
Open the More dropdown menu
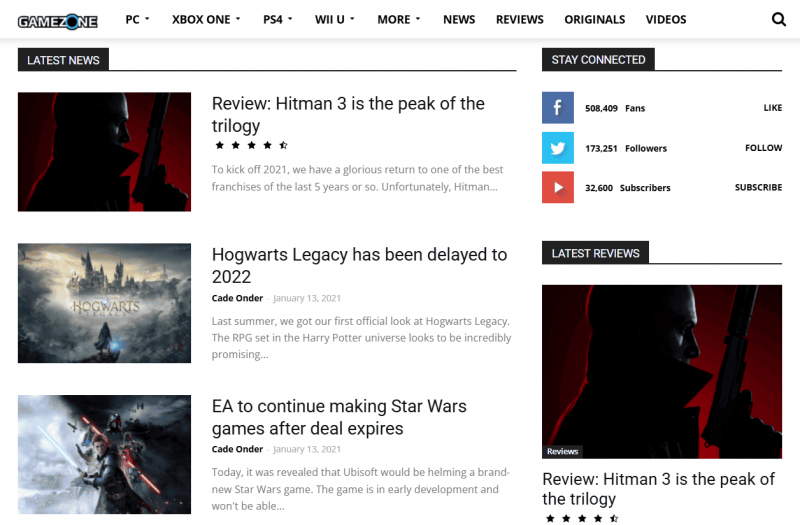398,19
